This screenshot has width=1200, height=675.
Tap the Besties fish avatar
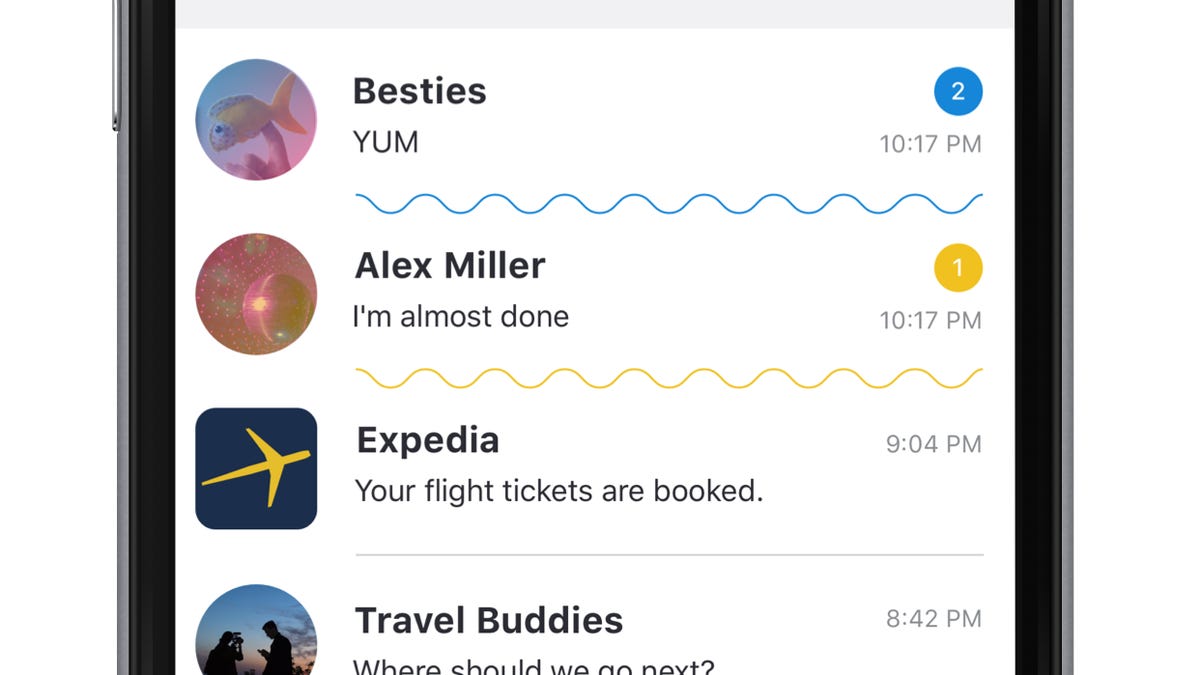pos(256,119)
